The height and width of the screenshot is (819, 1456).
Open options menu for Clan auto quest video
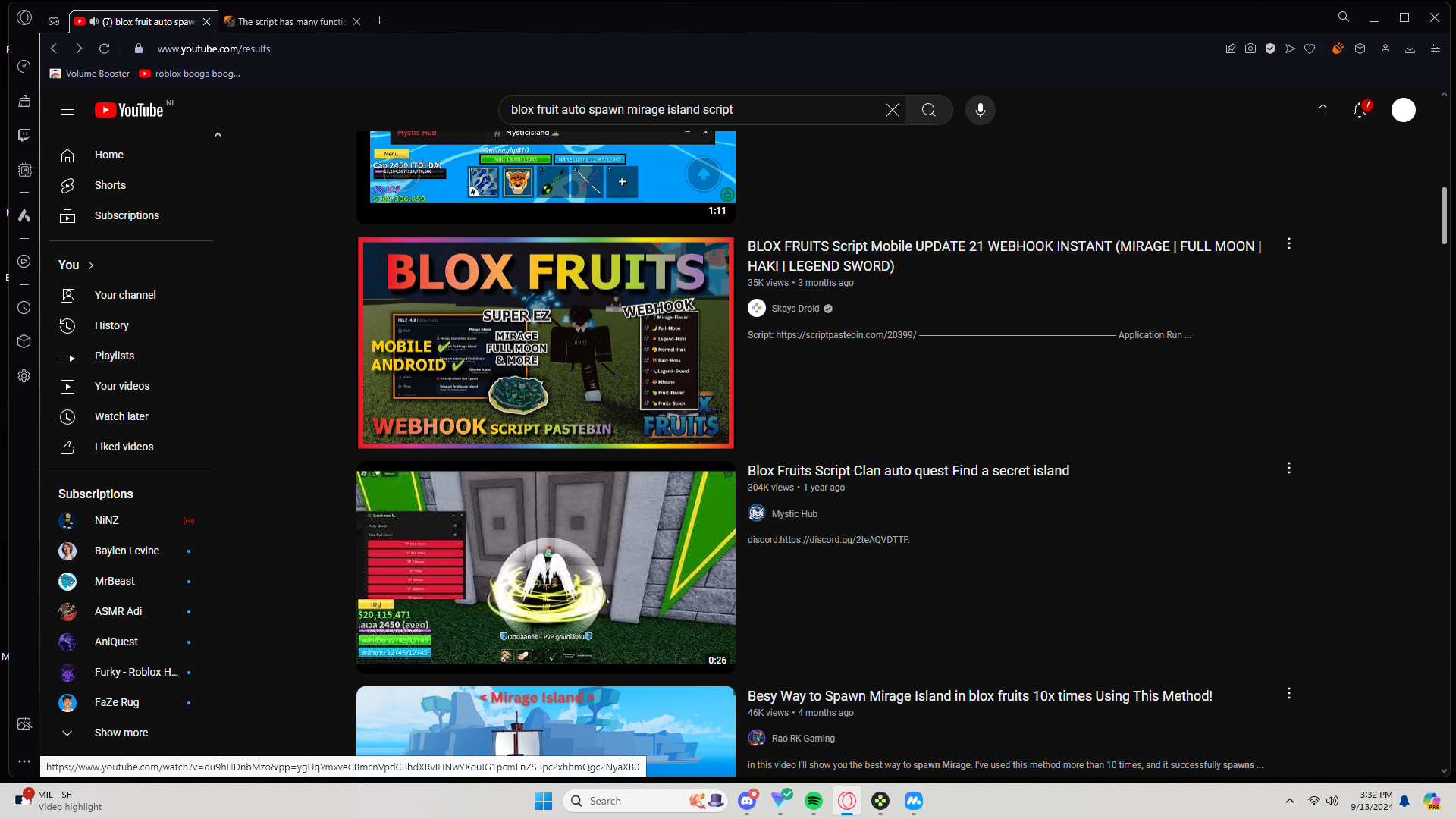click(x=1289, y=469)
